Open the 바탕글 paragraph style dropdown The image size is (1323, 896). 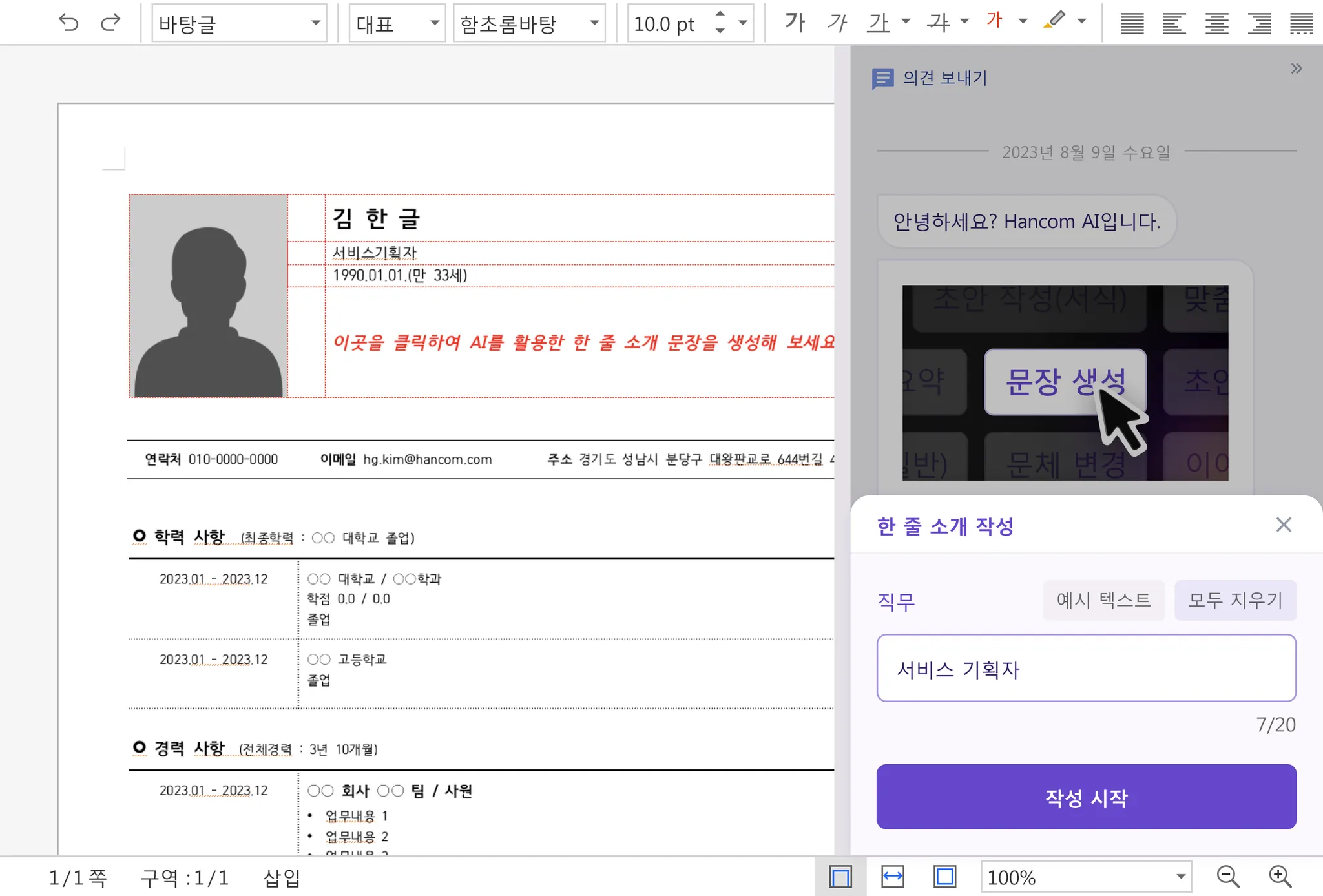tap(315, 23)
